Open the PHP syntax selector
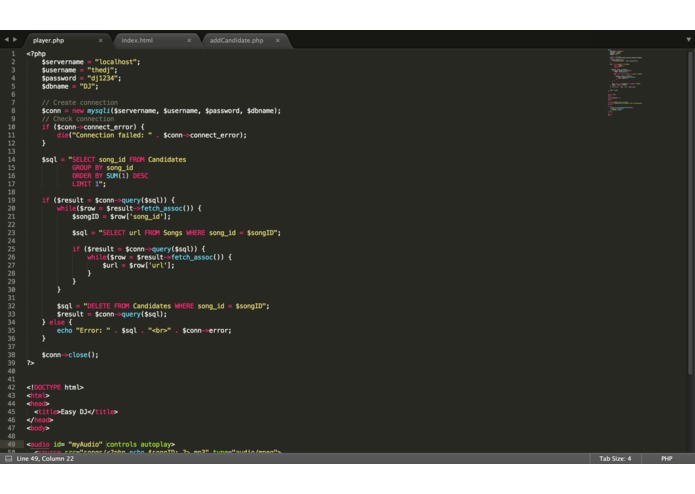Viewport: 695px width, 494px height. 667,459
